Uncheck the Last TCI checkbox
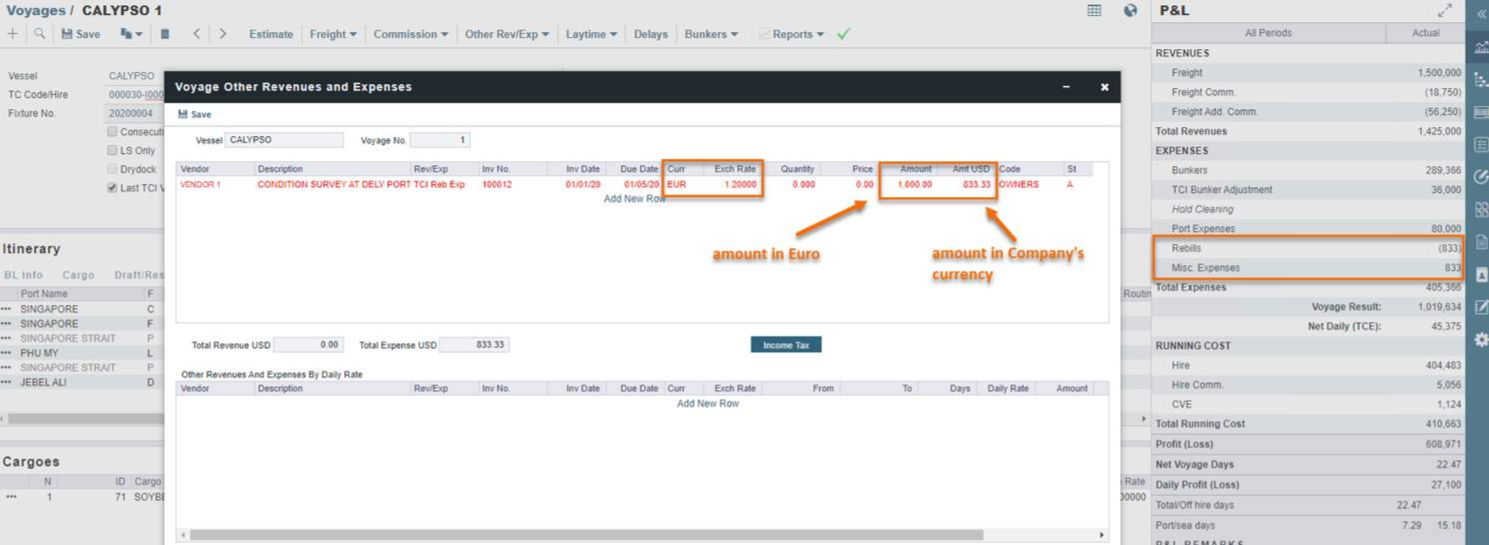The image size is (1489, 545). click(x=112, y=188)
